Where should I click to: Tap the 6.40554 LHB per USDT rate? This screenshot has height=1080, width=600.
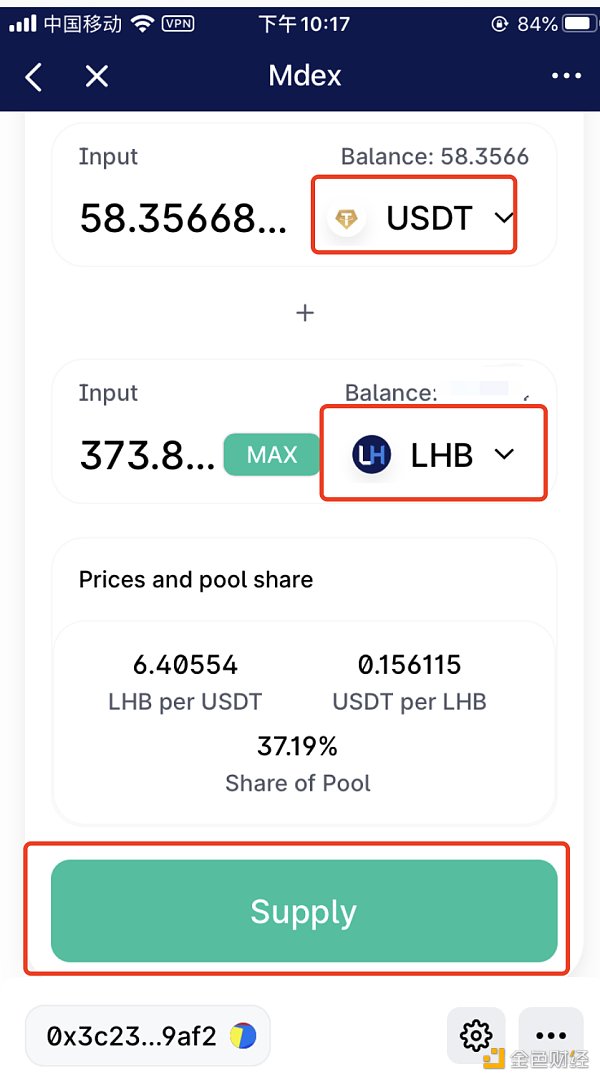(185, 665)
